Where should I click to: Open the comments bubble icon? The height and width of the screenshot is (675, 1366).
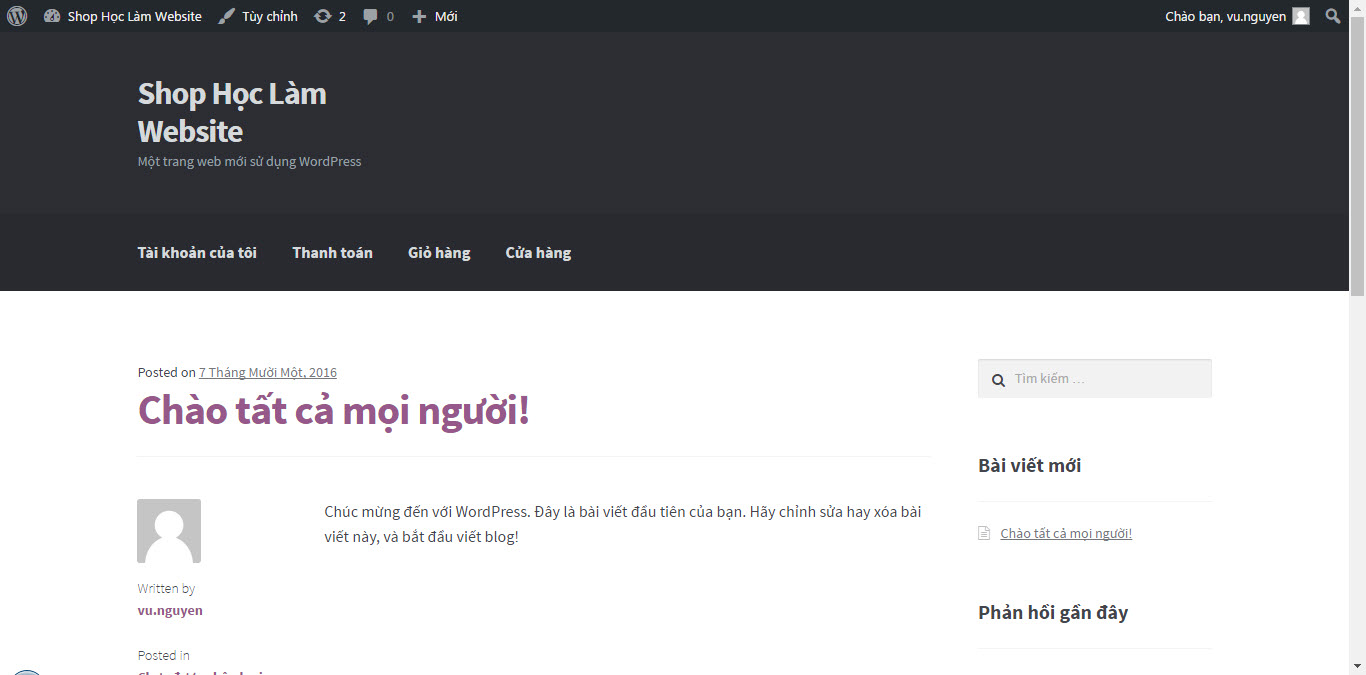coord(378,16)
